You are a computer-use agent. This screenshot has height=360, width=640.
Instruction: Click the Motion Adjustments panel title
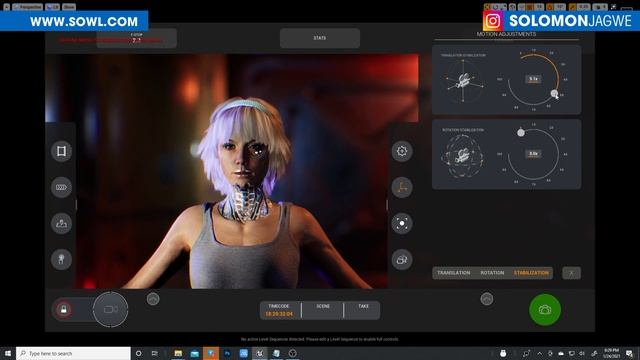[506, 34]
